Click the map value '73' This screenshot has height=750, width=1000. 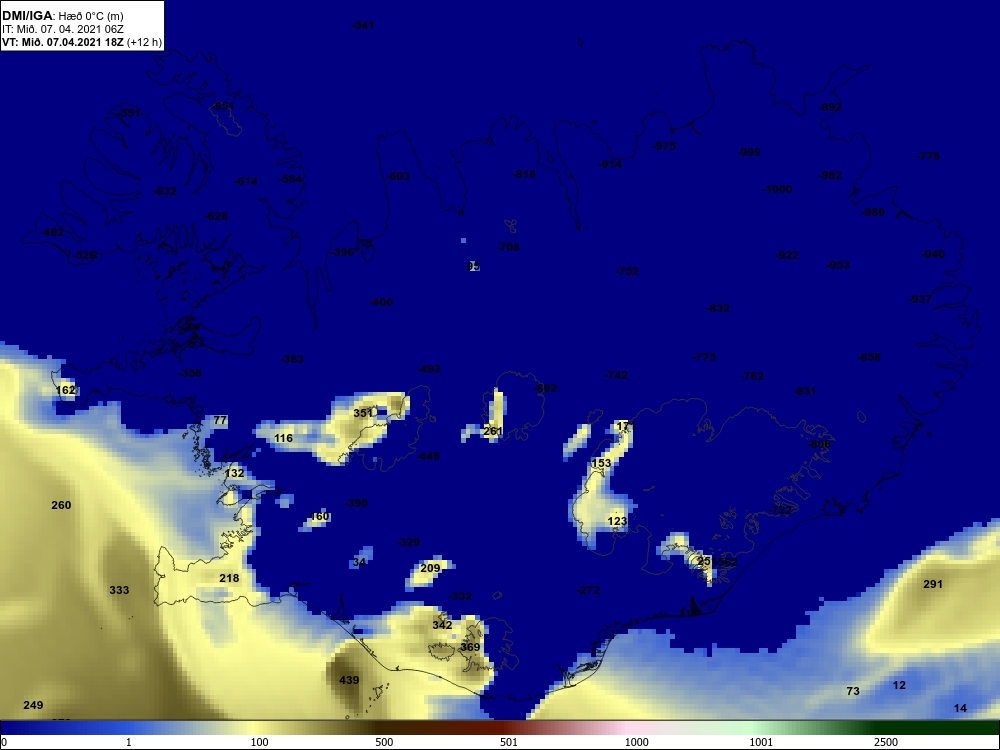pyautogui.click(x=853, y=691)
